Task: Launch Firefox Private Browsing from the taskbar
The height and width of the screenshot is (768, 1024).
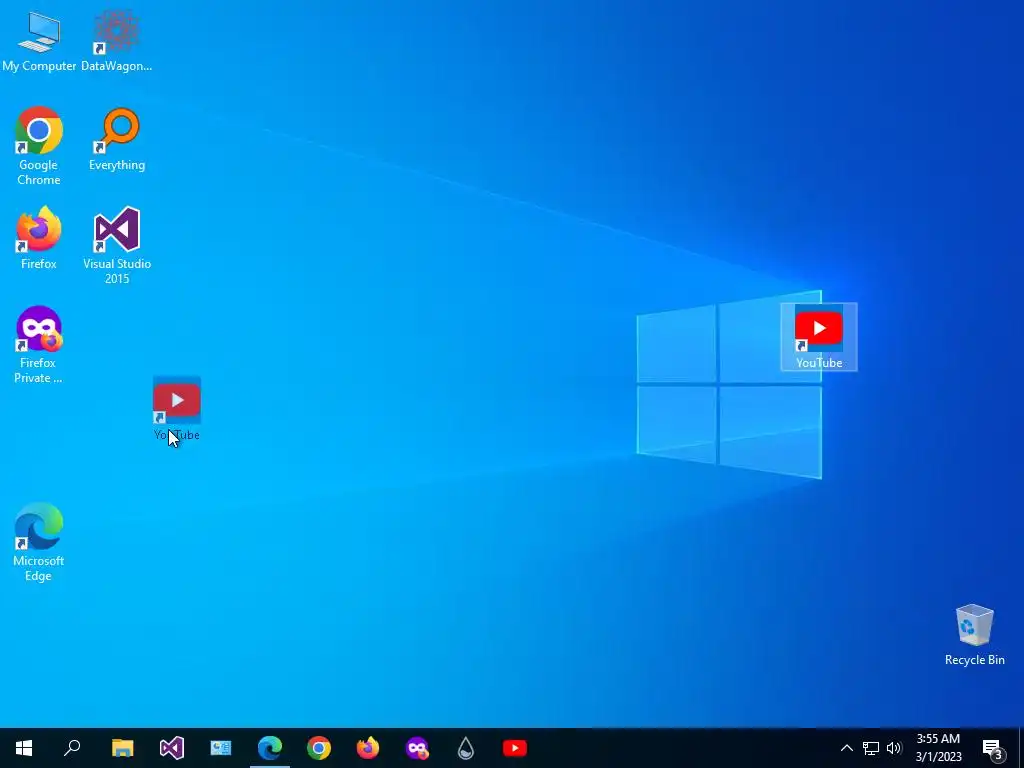Action: (417, 748)
